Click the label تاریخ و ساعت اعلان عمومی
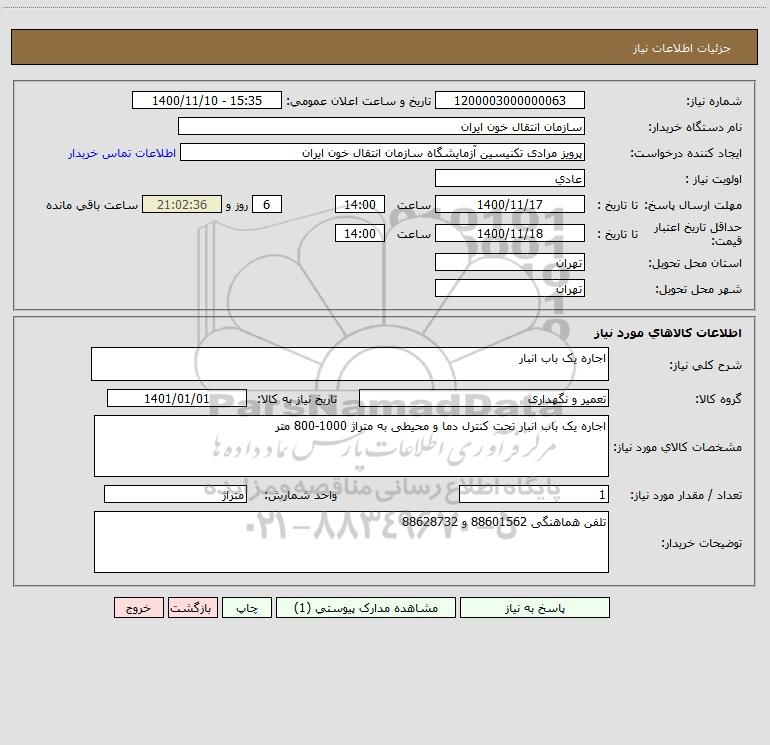Viewport: 770px width, 745px height. [358, 102]
